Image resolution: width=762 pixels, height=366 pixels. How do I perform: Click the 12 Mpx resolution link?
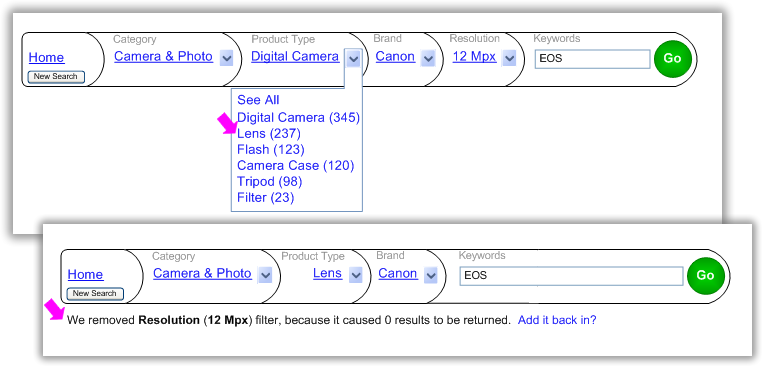tap(474, 56)
